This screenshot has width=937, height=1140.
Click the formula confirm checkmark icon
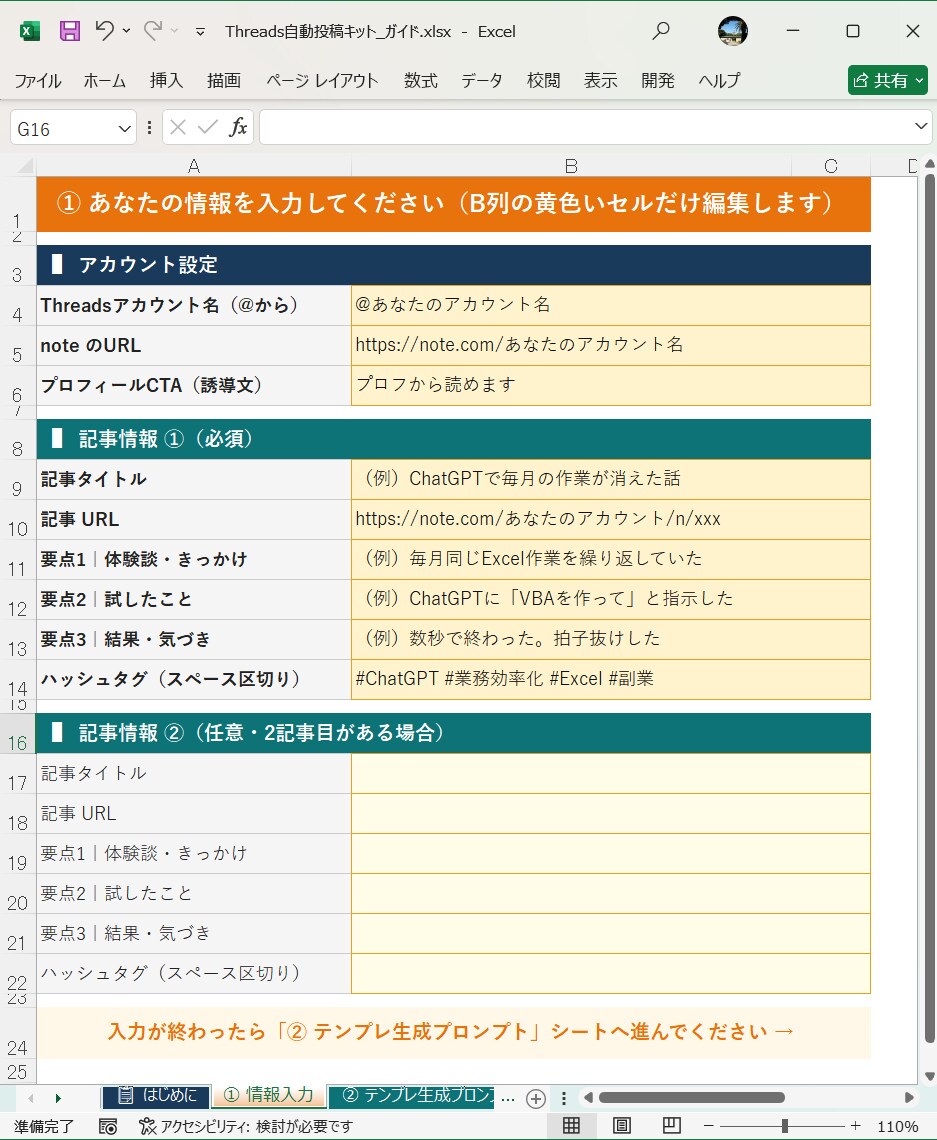[207, 128]
